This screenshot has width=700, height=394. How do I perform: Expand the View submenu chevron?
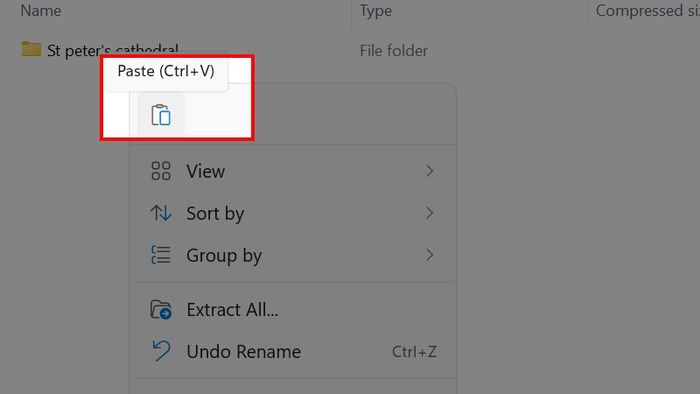point(429,171)
